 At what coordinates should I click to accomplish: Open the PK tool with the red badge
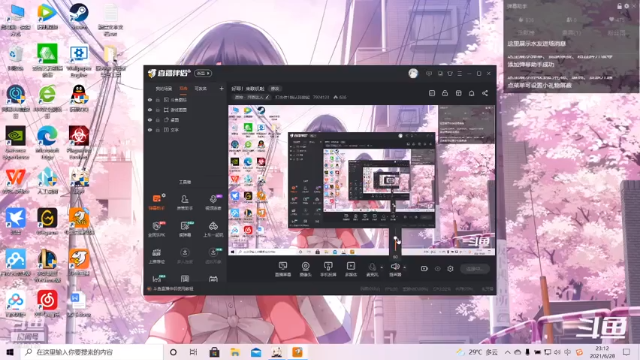point(157,229)
